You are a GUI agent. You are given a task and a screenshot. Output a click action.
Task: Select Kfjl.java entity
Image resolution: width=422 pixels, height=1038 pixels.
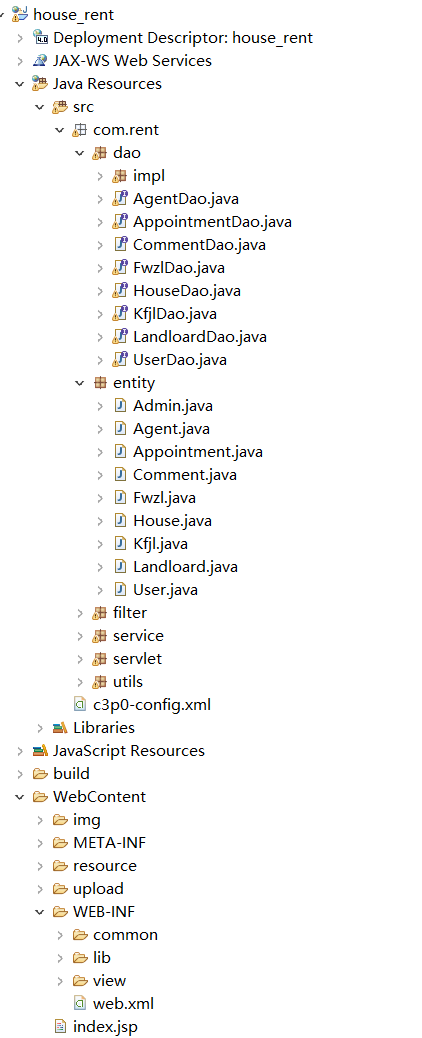160,543
